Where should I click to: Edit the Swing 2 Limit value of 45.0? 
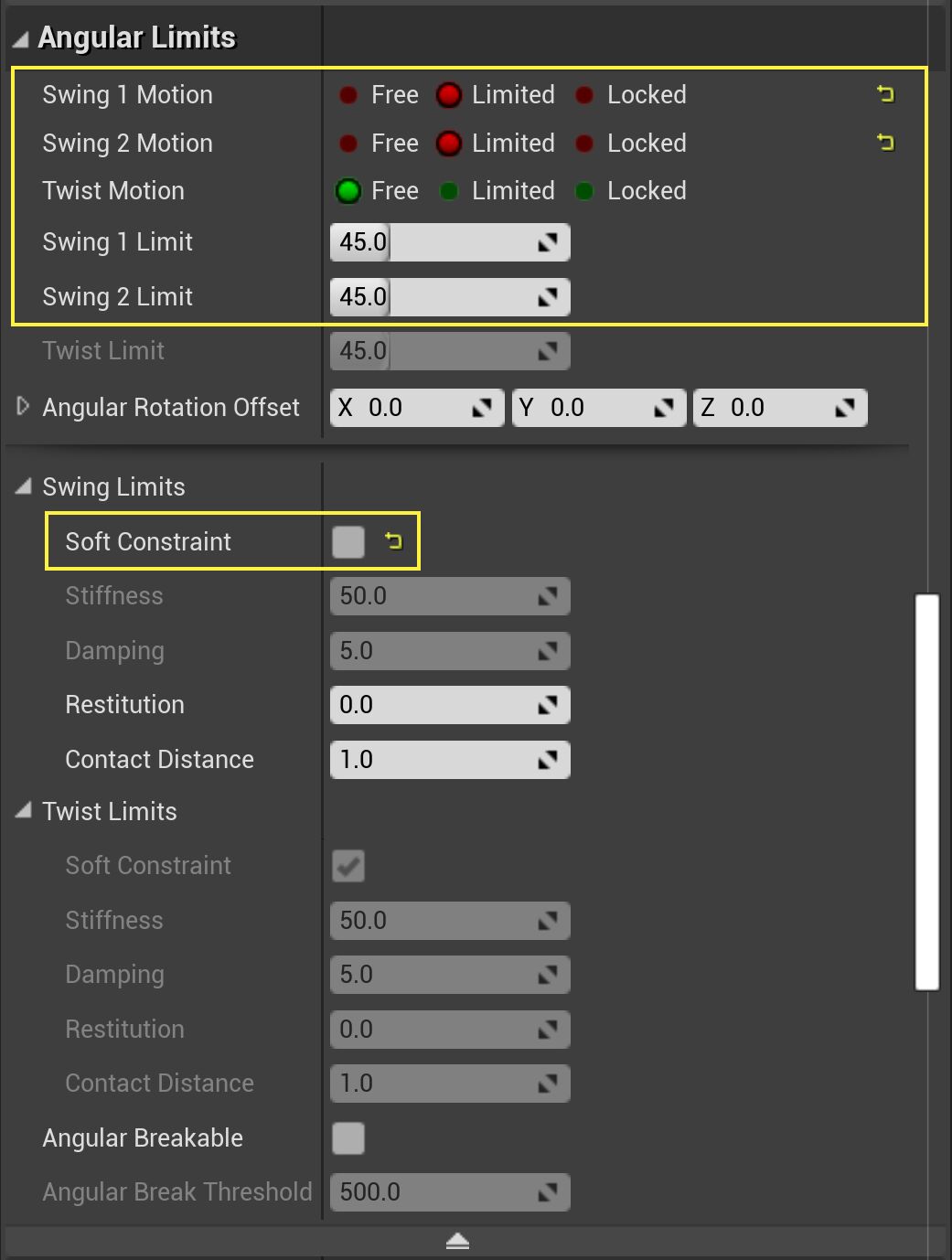(361, 296)
